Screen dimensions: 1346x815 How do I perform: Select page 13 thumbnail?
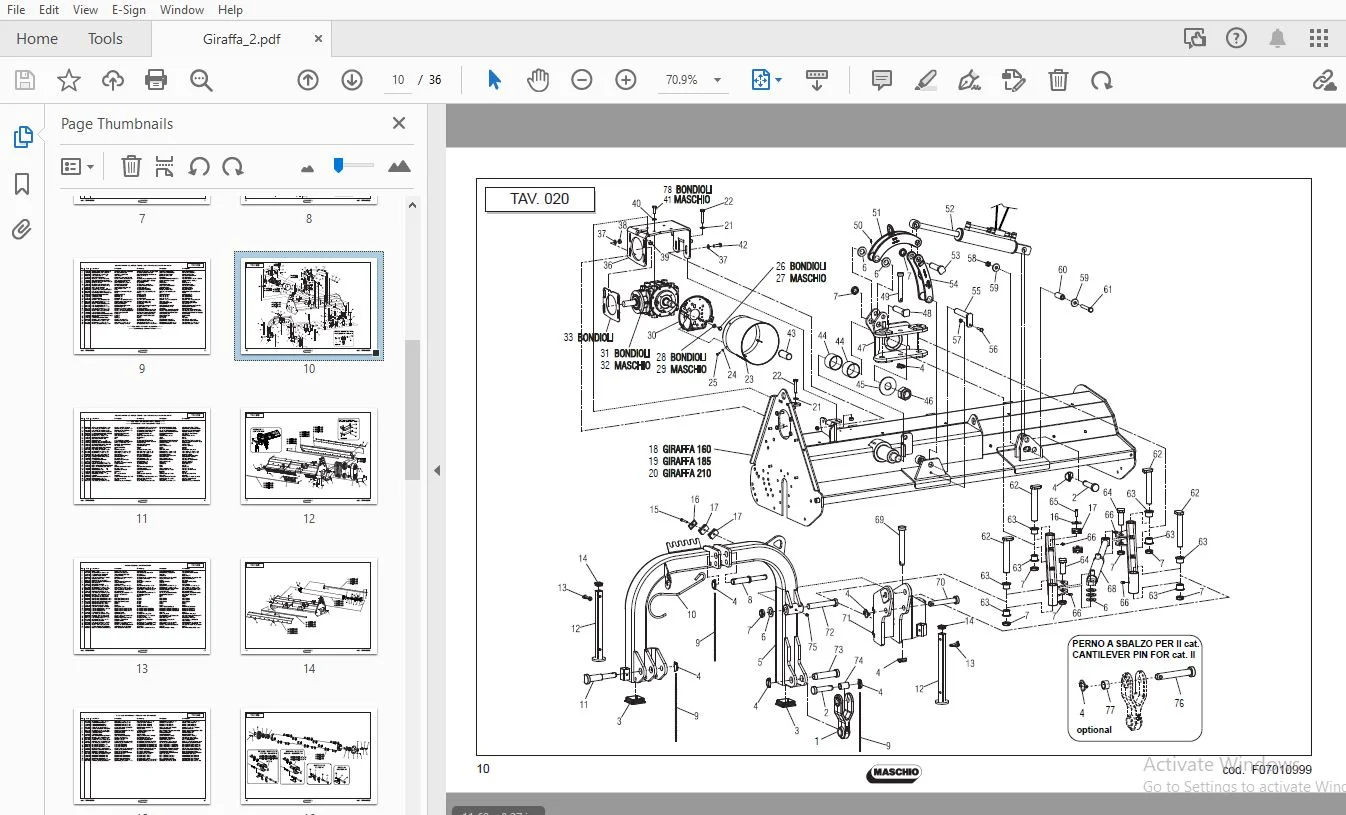coord(142,606)
